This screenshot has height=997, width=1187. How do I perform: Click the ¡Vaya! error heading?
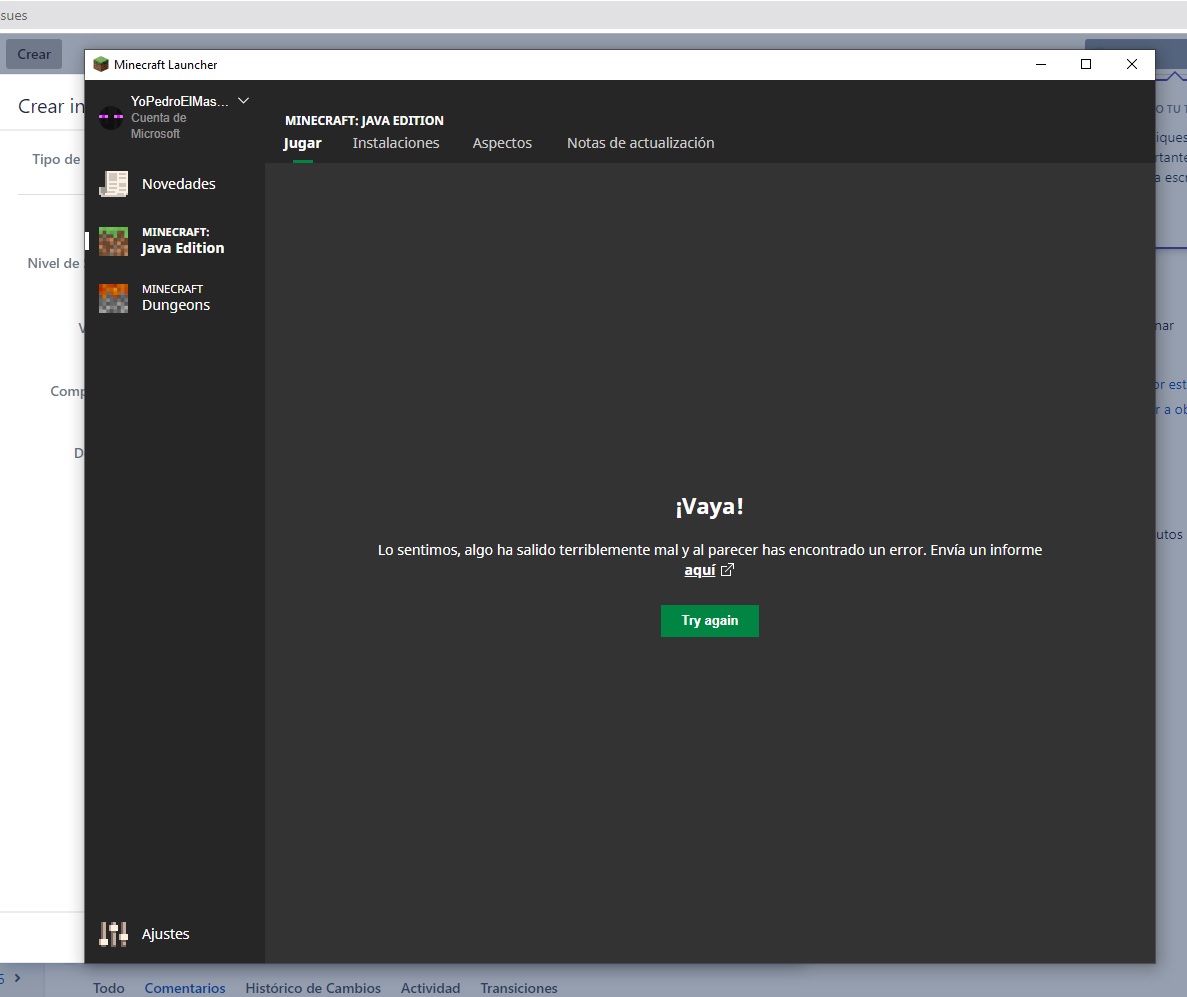[x=709, y=506]
